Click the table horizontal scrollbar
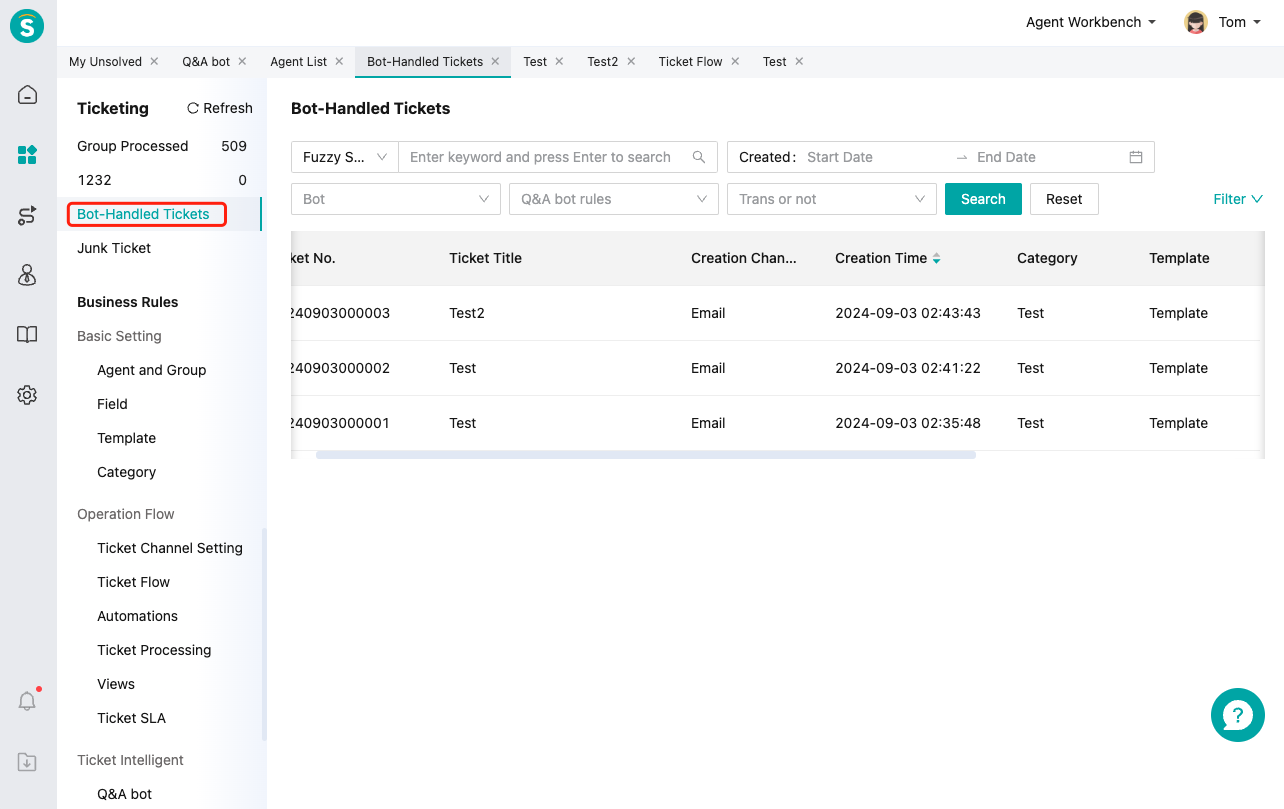 pos(646,455)
